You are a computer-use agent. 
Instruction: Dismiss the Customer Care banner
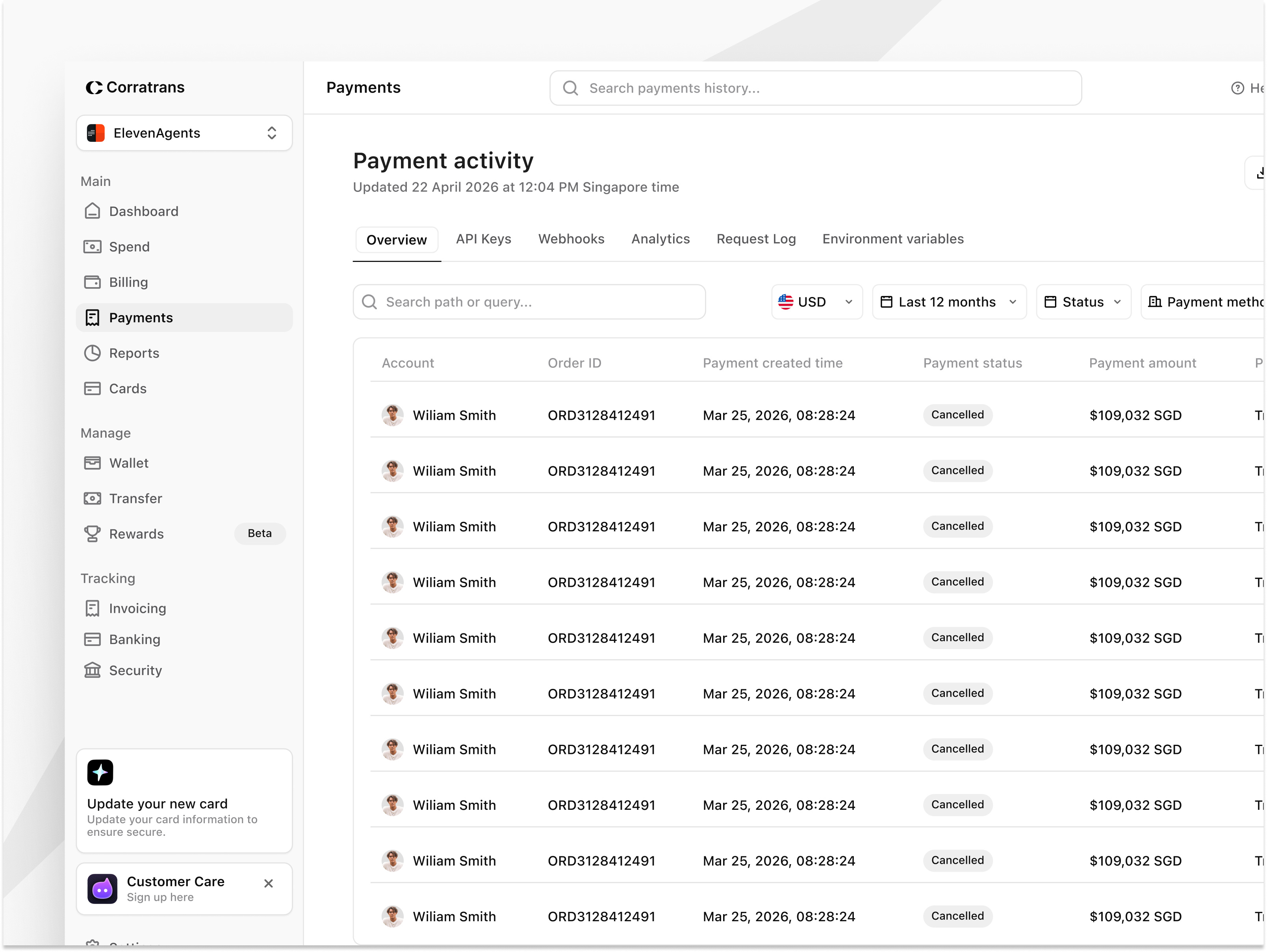(x=269, y=884)
